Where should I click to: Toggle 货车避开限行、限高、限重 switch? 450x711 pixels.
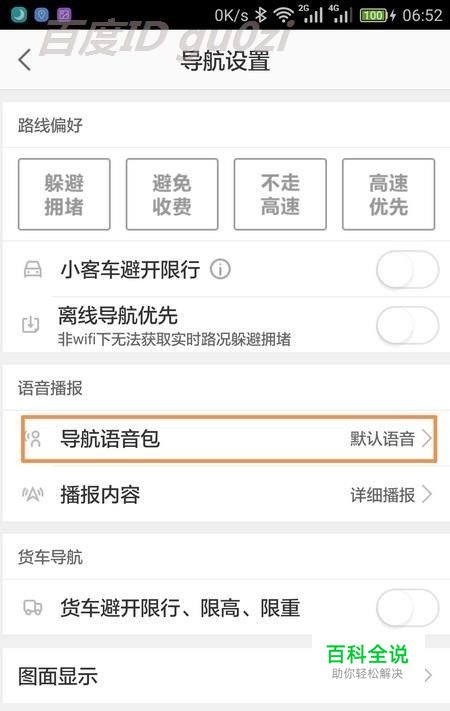pyautogui.click(x=407, y=608)
